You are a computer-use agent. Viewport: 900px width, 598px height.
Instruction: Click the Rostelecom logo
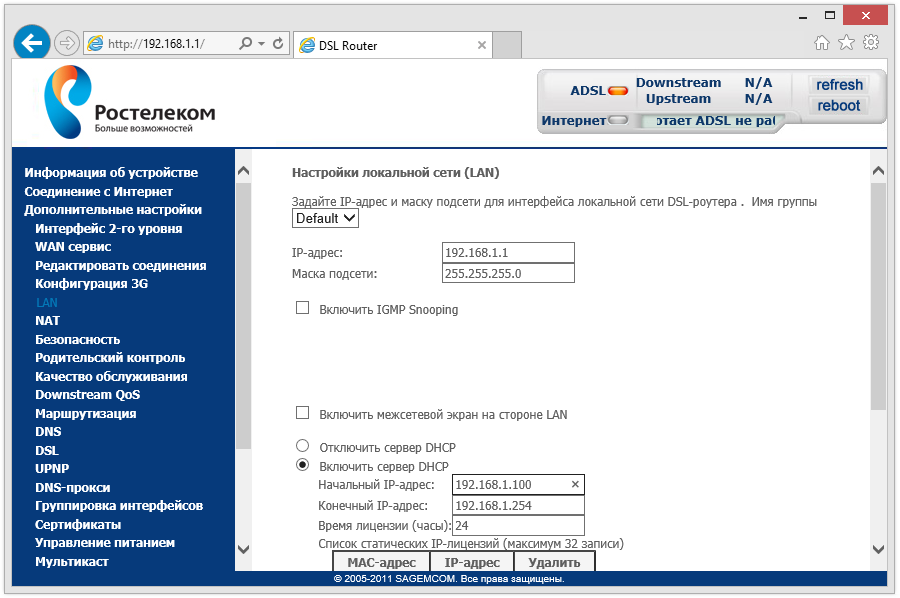coord(130,102)
